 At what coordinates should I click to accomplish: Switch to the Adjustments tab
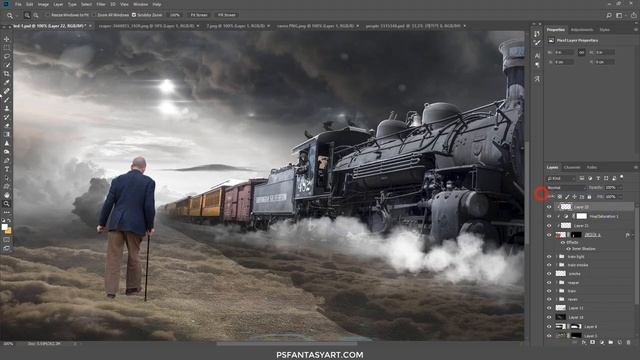point(582,30)
